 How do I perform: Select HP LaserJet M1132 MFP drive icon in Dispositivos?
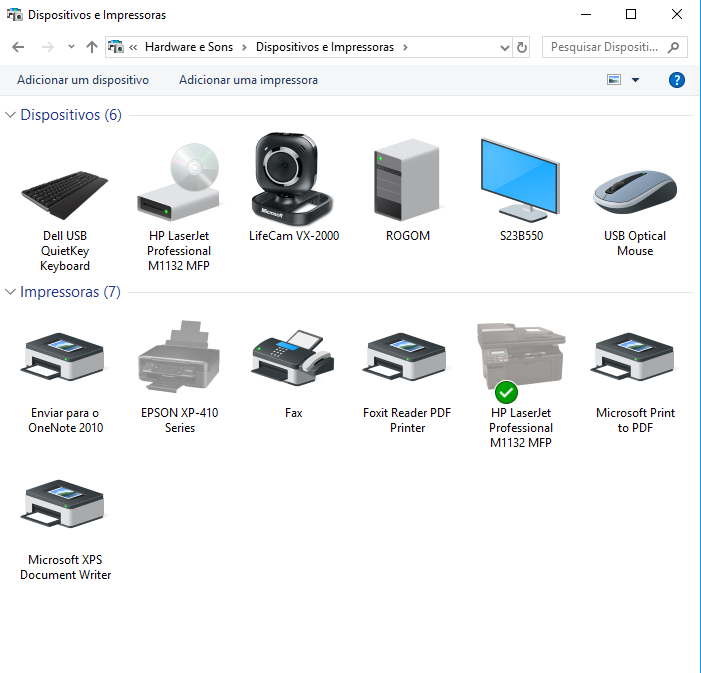pos(178,182)
